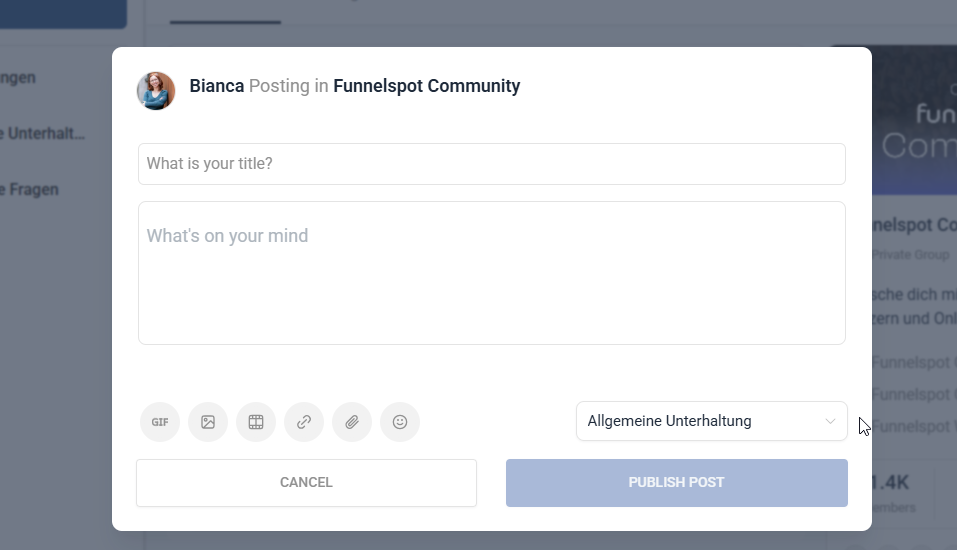Click Bianca's profile avatar
Image resolution: width=957 pixels, height=550 pixels.
pos(156,91)
